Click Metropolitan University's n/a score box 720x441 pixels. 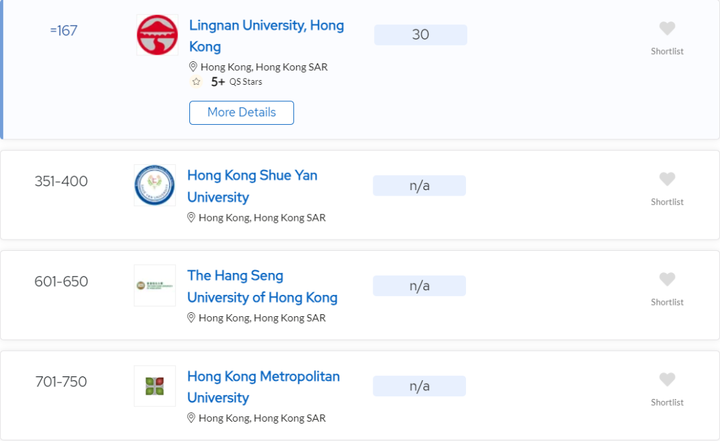tap(419, 386)
